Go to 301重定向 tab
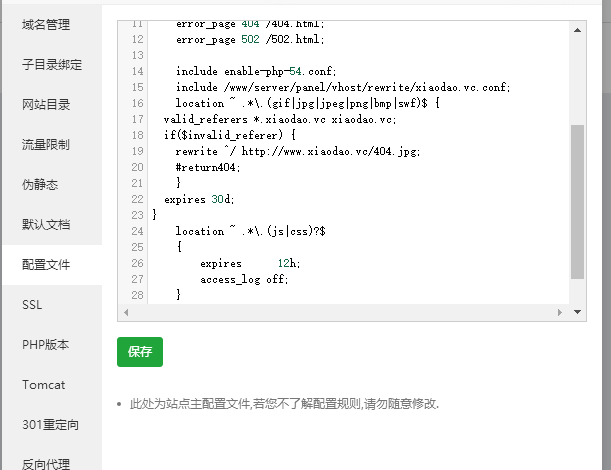Screen dimensions: 611x470 tap(50, 424)
